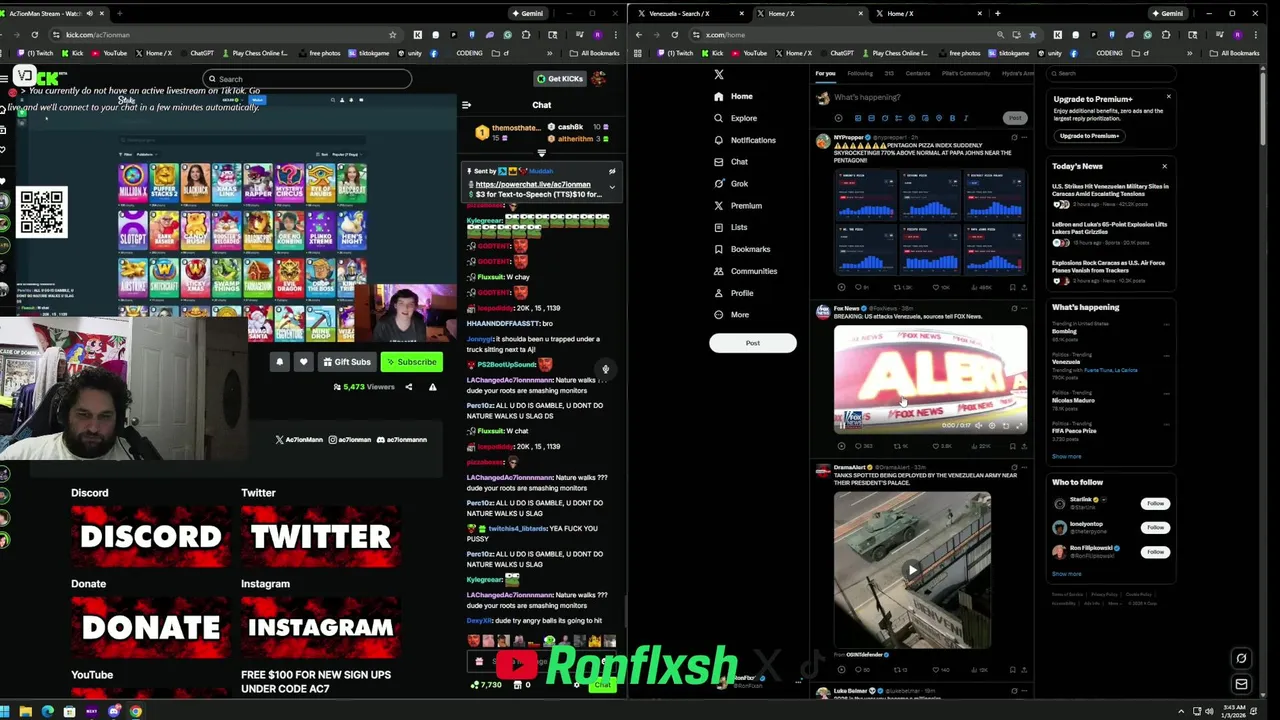
Task: Follow the Starlink account
Action: tap(1155, 504)
